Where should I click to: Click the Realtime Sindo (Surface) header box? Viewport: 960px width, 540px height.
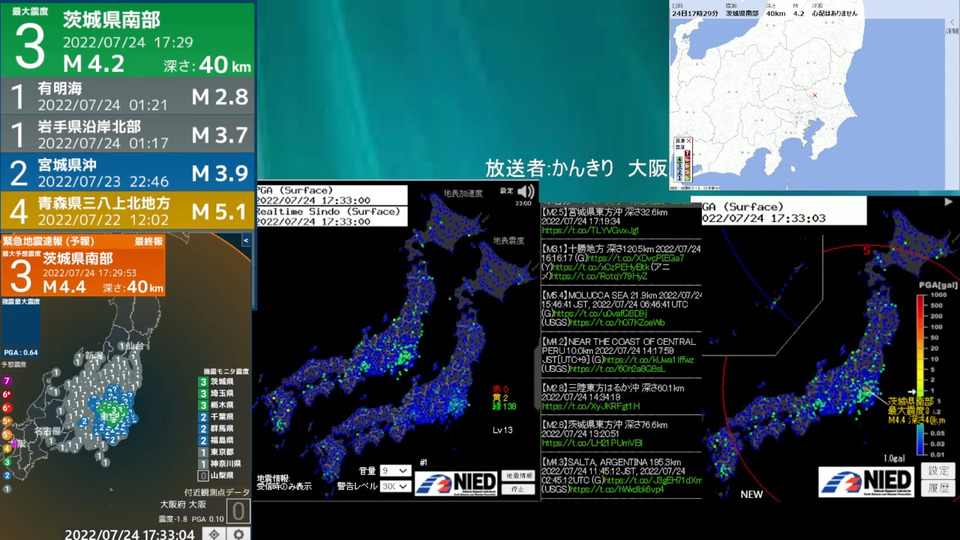coord(331,216)
